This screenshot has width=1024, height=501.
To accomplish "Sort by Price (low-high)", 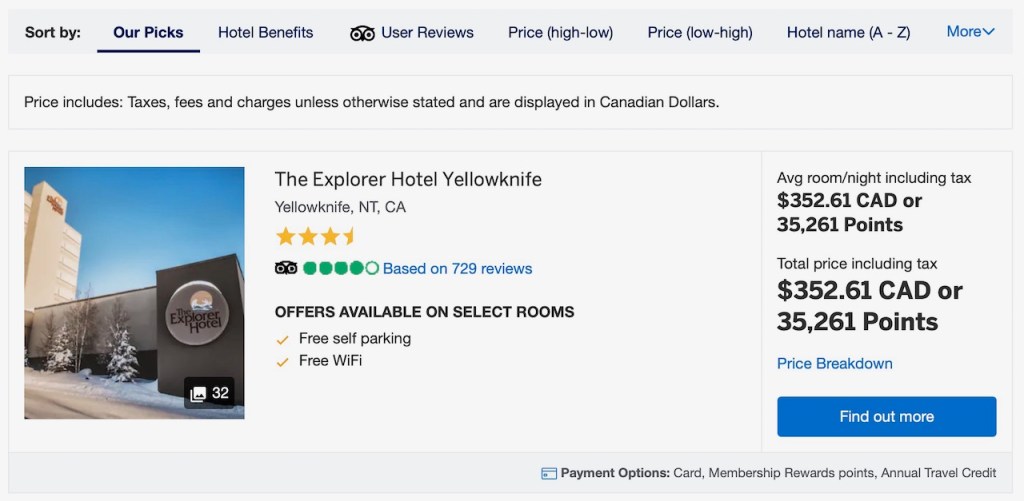I will tap(700, 32).
